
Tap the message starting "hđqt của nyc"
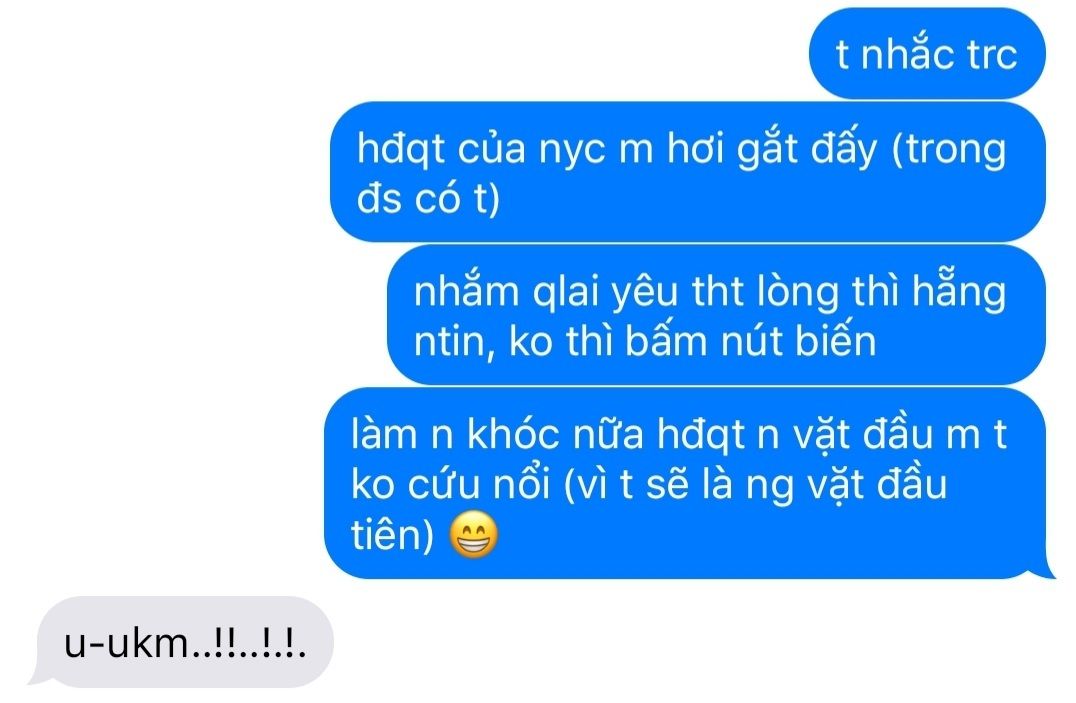click(x=688, y=172)
